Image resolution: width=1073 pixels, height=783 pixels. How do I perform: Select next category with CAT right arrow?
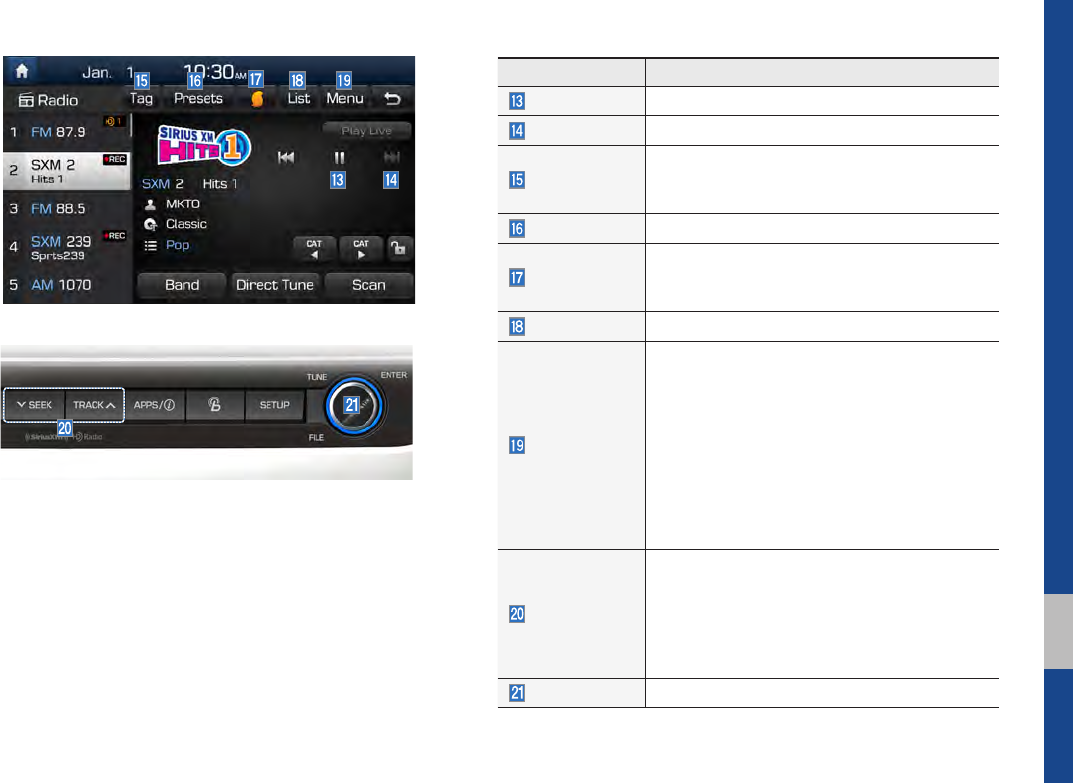(x=361, y=248)
